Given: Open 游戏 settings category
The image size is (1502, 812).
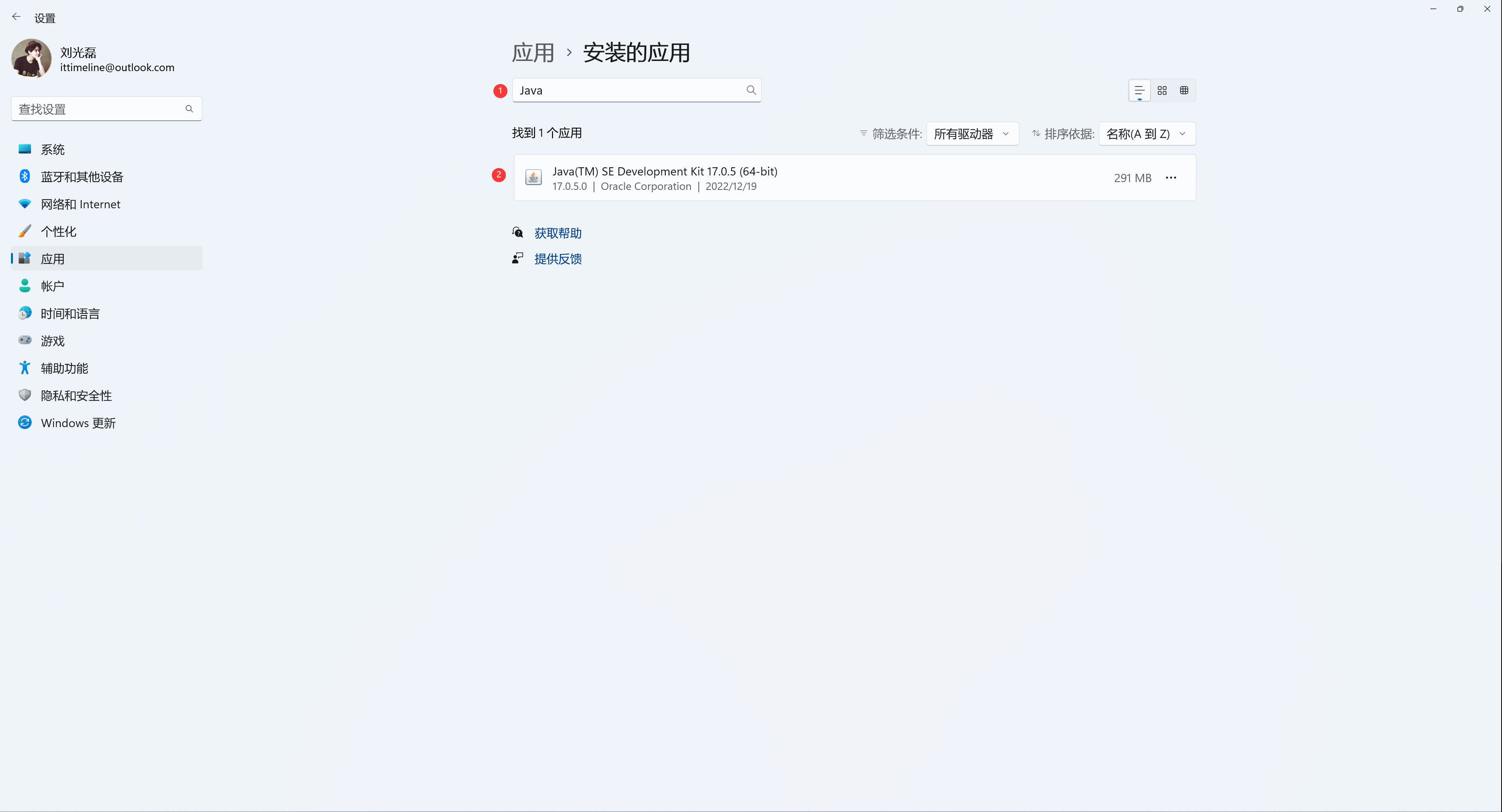Looking at the screenshot, I should (106, 341).
